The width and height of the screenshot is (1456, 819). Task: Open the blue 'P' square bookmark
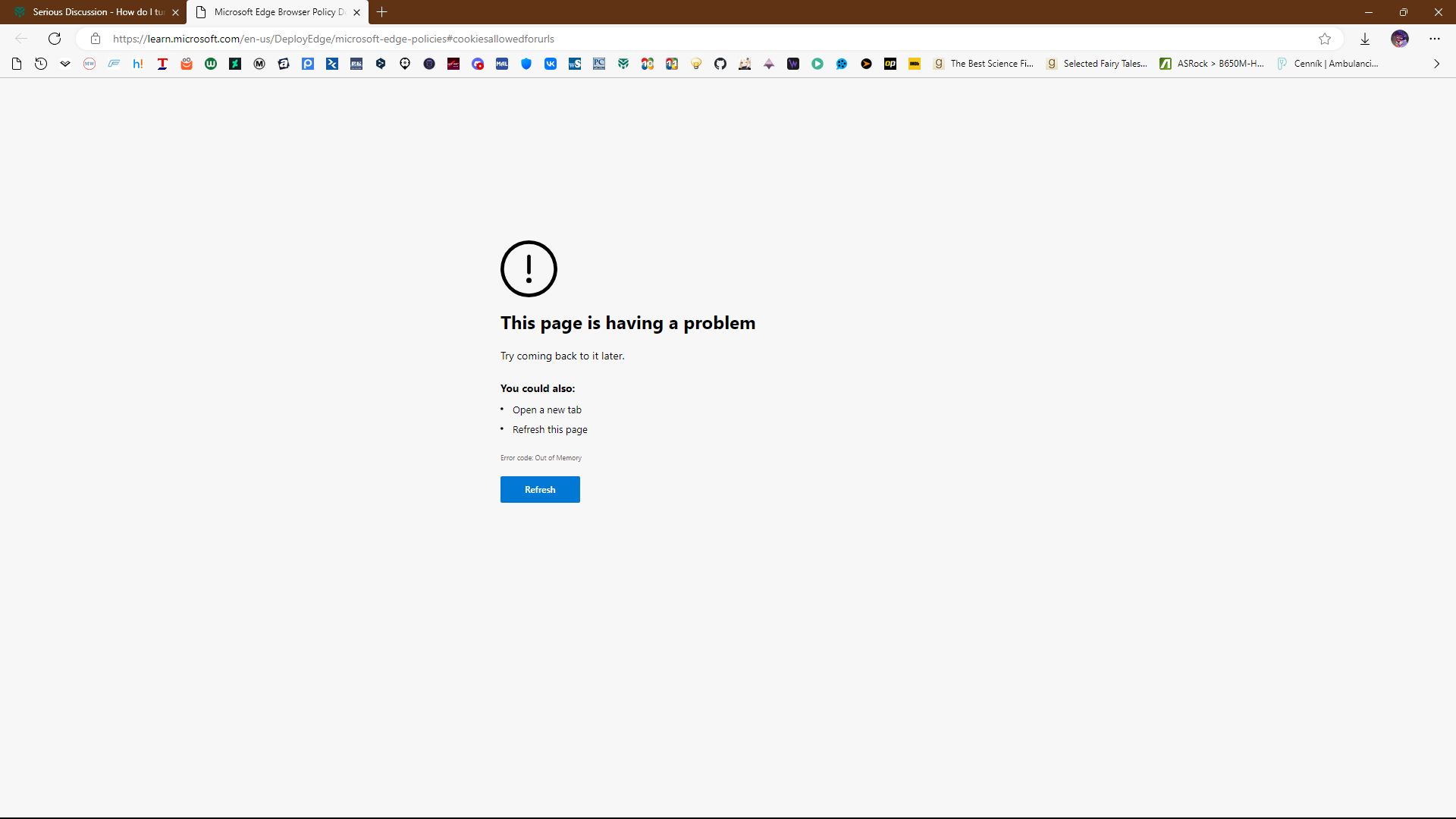point(308,64)
